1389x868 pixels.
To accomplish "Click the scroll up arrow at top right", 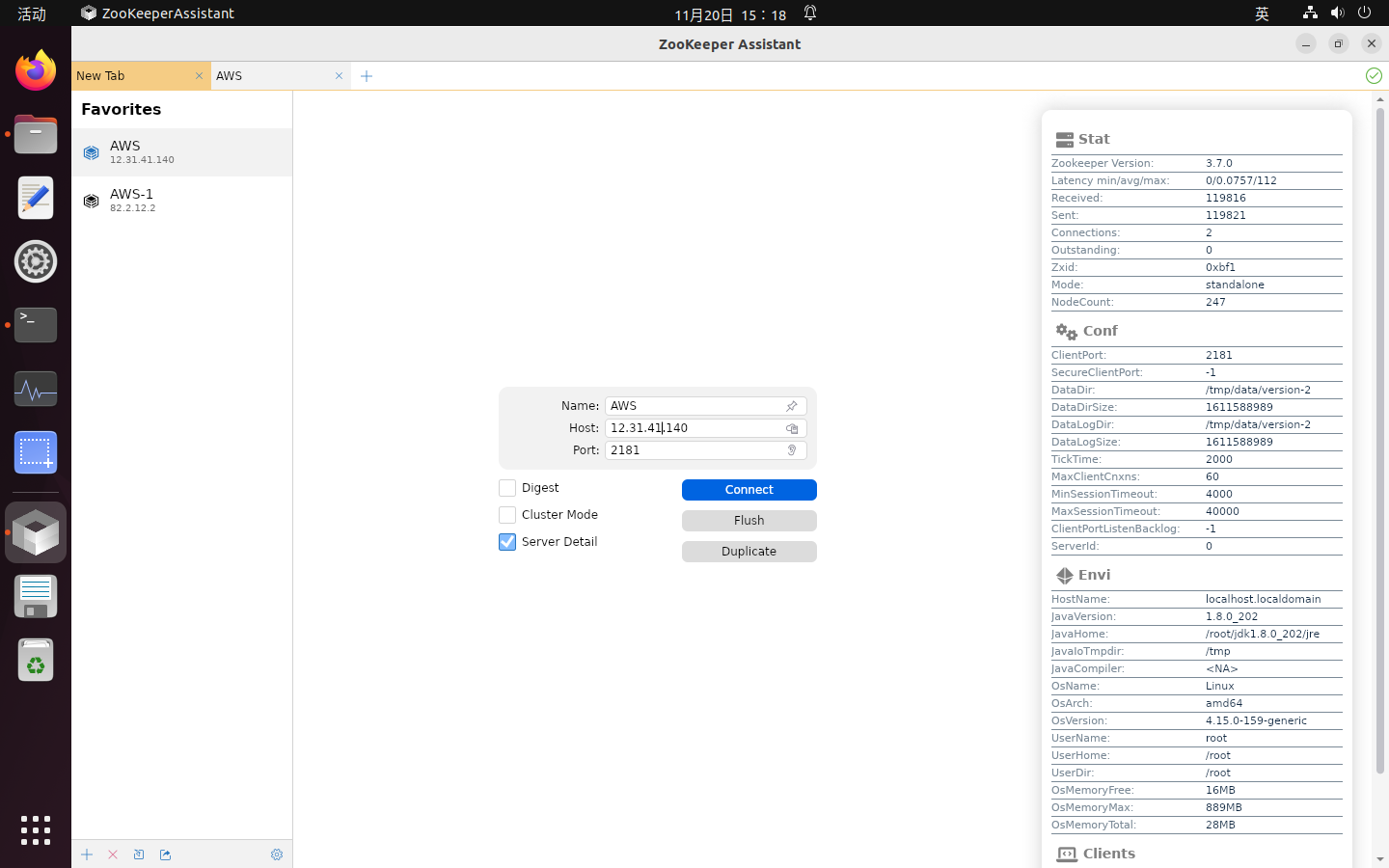I will tap(1380, 98).
